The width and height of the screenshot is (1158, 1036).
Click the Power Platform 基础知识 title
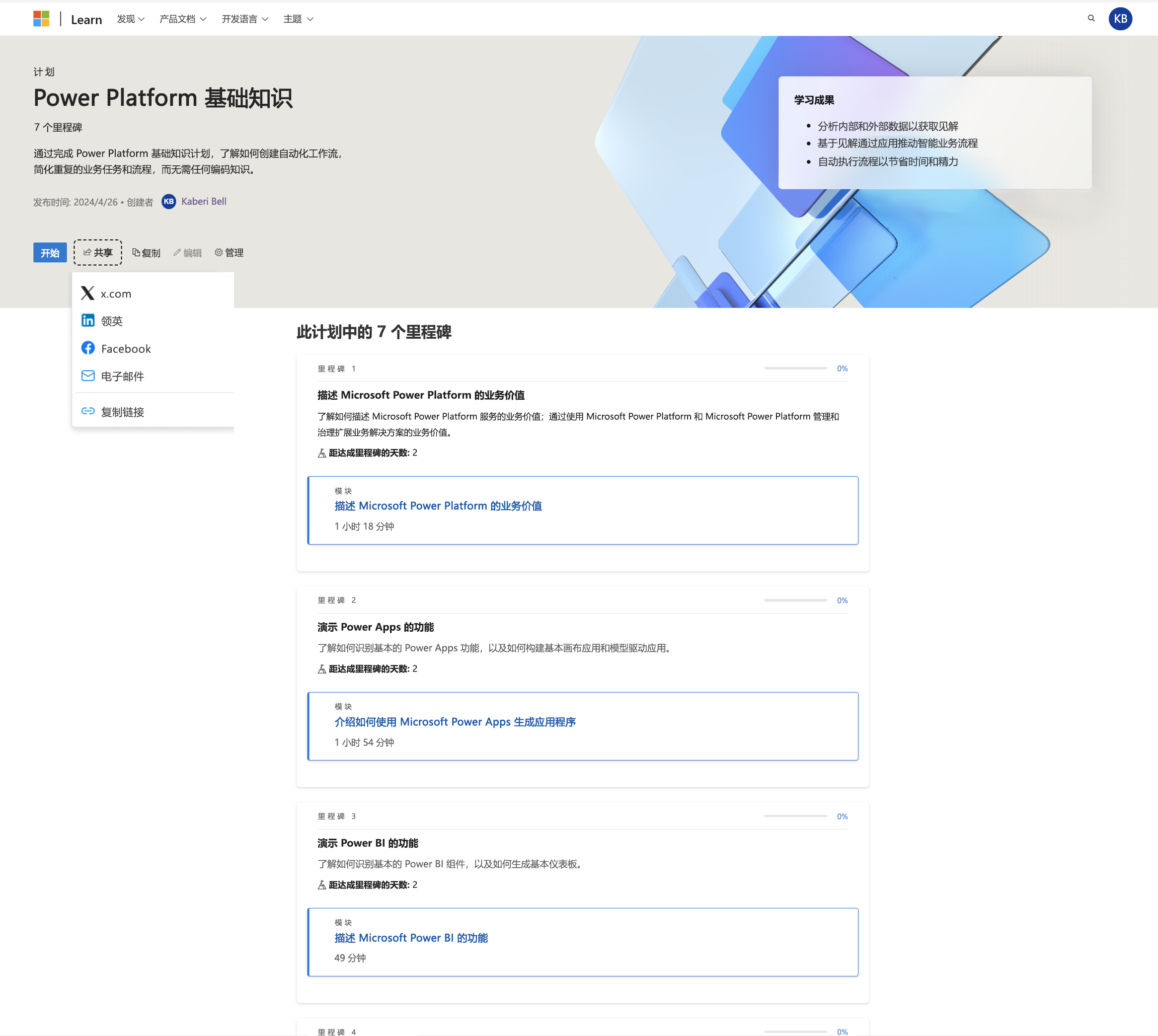tap(163, 98)
